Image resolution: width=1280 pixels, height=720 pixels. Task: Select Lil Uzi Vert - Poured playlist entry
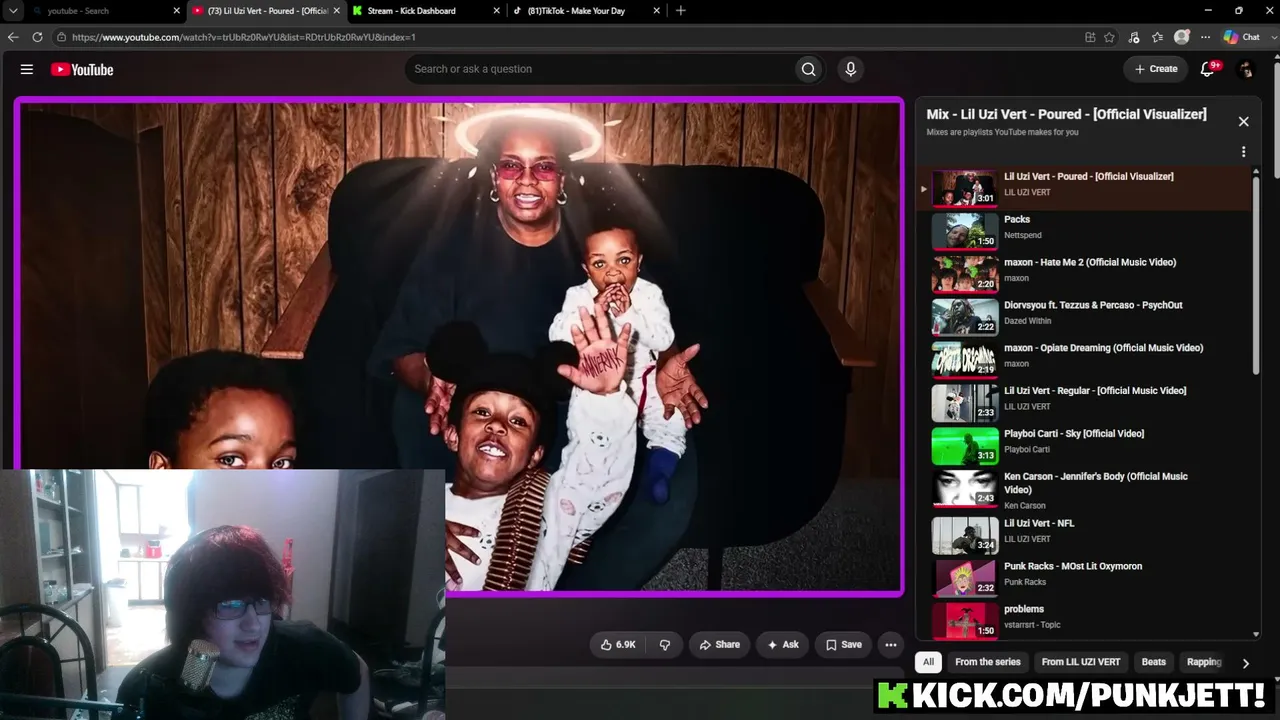[x=1084, y=187]
